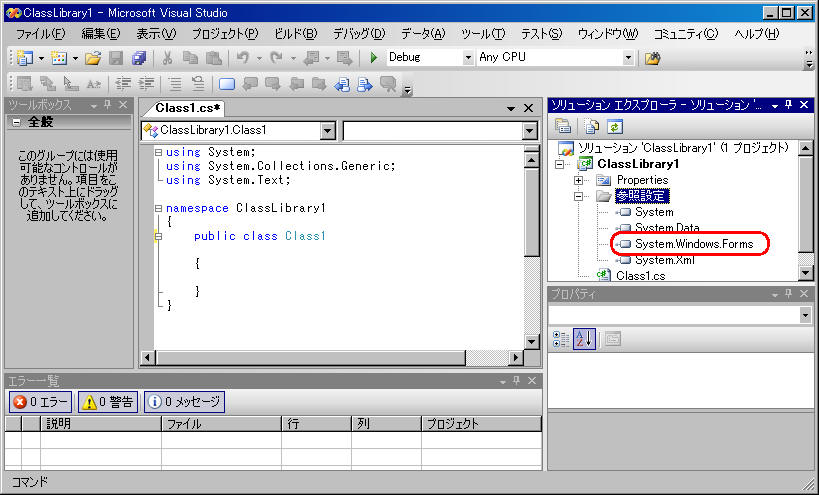The height and width of the screenshot is (495, 819).
Task: Click the Show All Files icon
Action: [592, 126]
